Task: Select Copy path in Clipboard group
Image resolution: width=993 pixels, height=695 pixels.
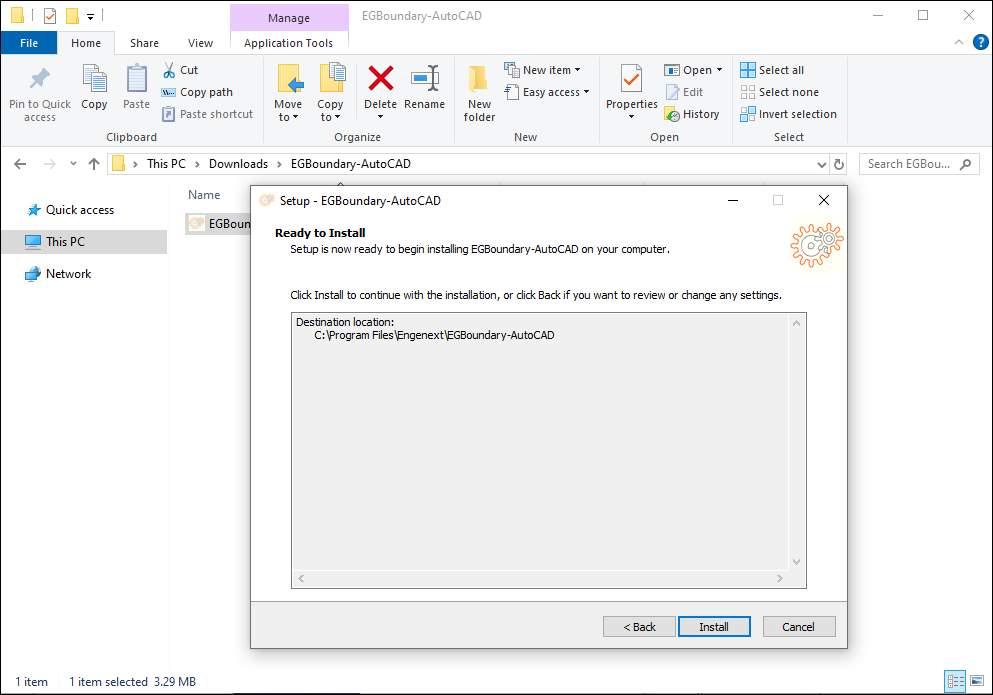Action: (x=197, y=92)
